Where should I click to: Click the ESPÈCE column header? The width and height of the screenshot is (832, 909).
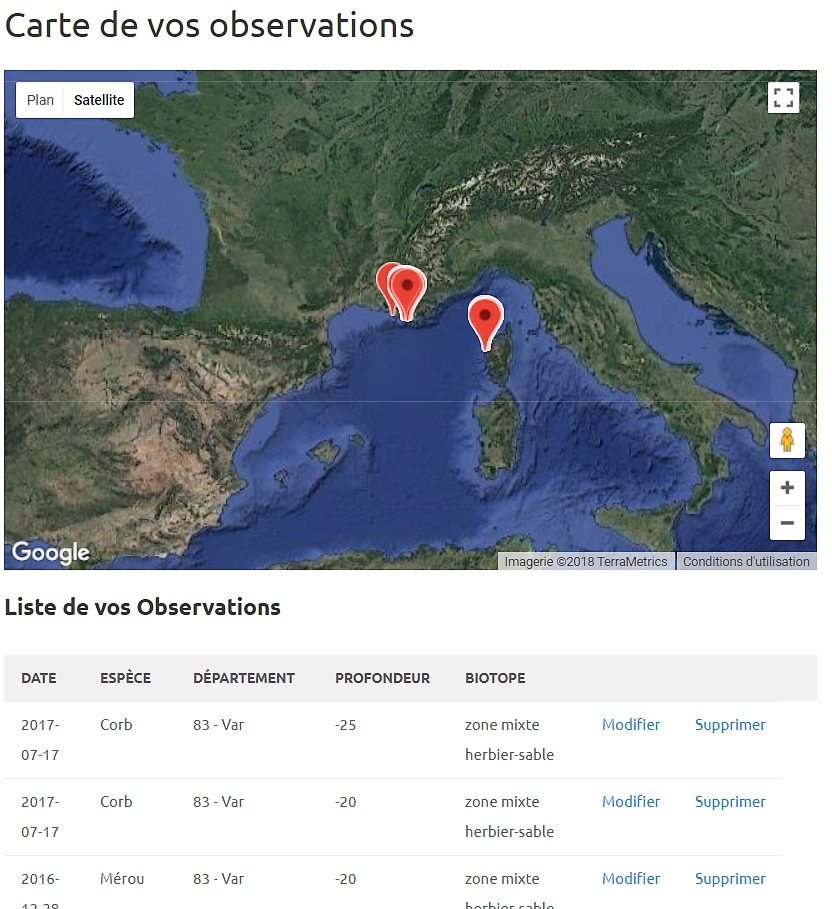[x=125, y=678]
